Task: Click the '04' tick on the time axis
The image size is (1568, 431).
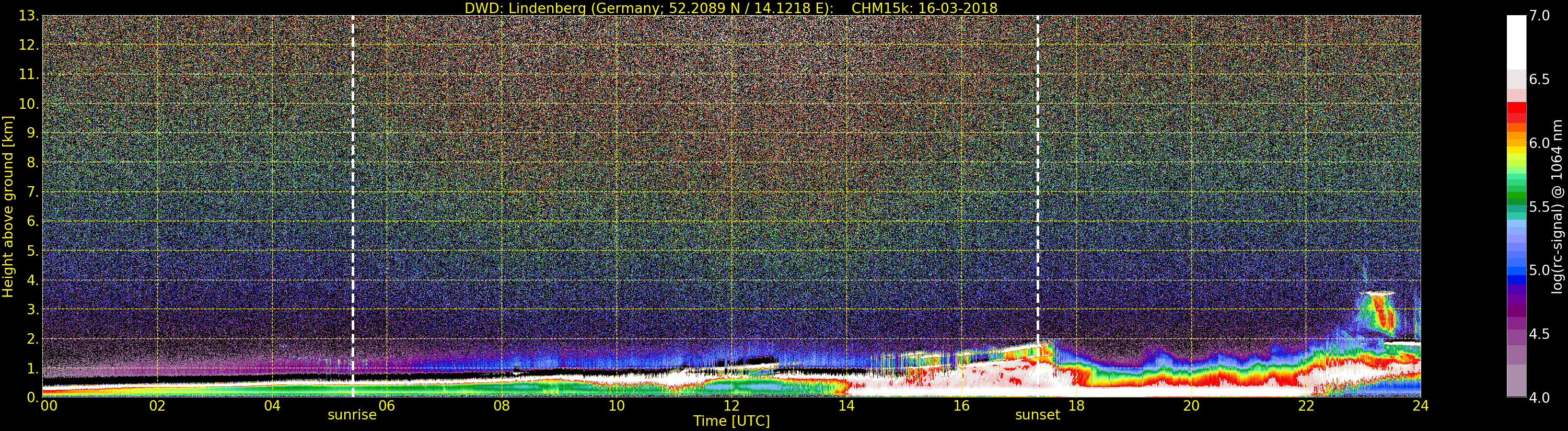Action: point(272,406)
